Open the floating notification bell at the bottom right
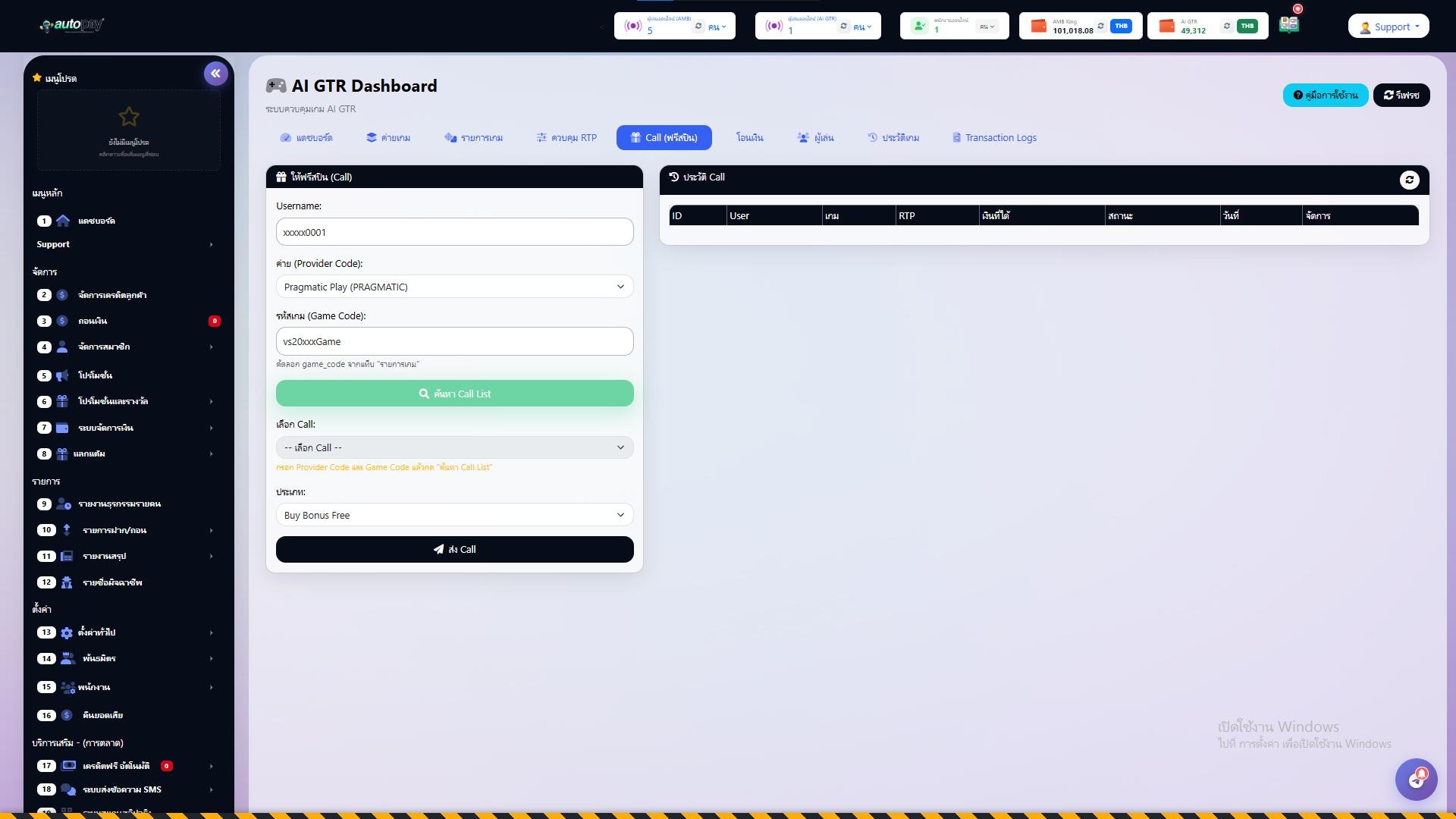The width and height of the screenshot is (1456, 819). [x=1416, y=779]
